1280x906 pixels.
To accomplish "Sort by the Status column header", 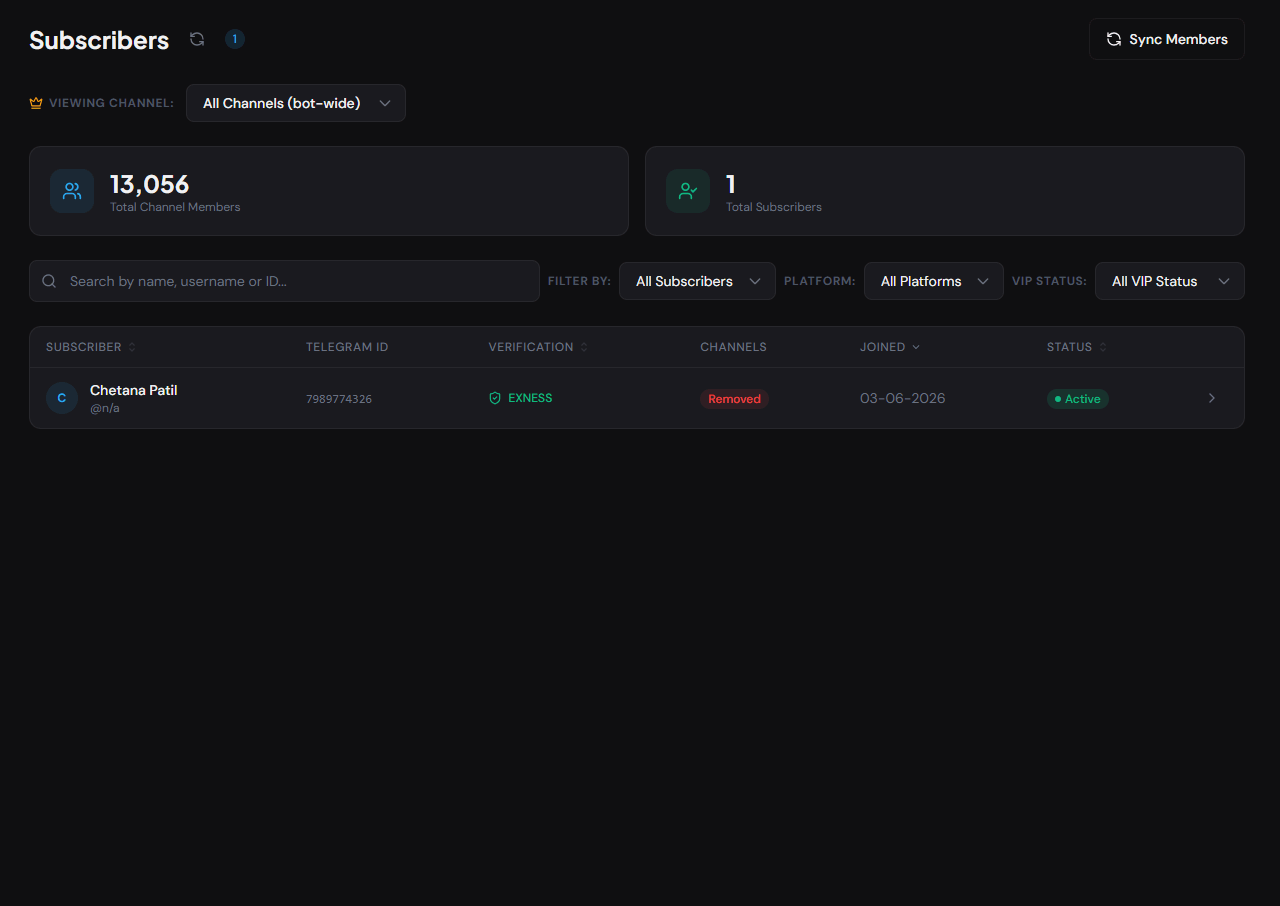I will [1077, 347].
